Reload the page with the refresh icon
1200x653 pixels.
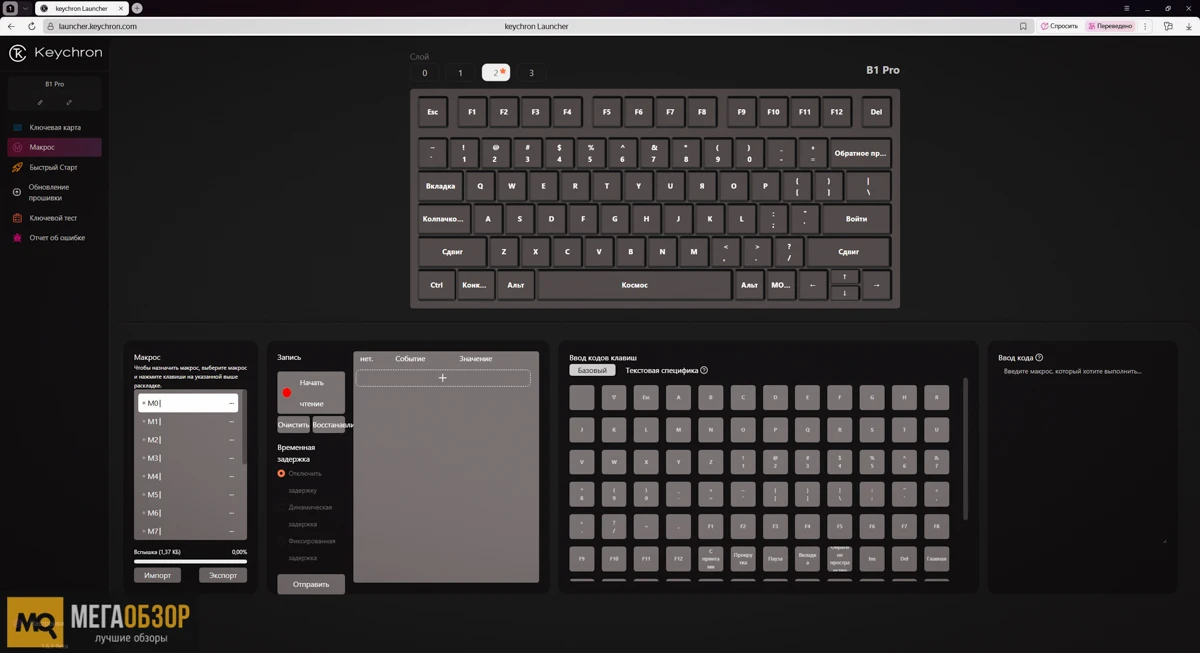pyautogui.click(x=32, y=26)
